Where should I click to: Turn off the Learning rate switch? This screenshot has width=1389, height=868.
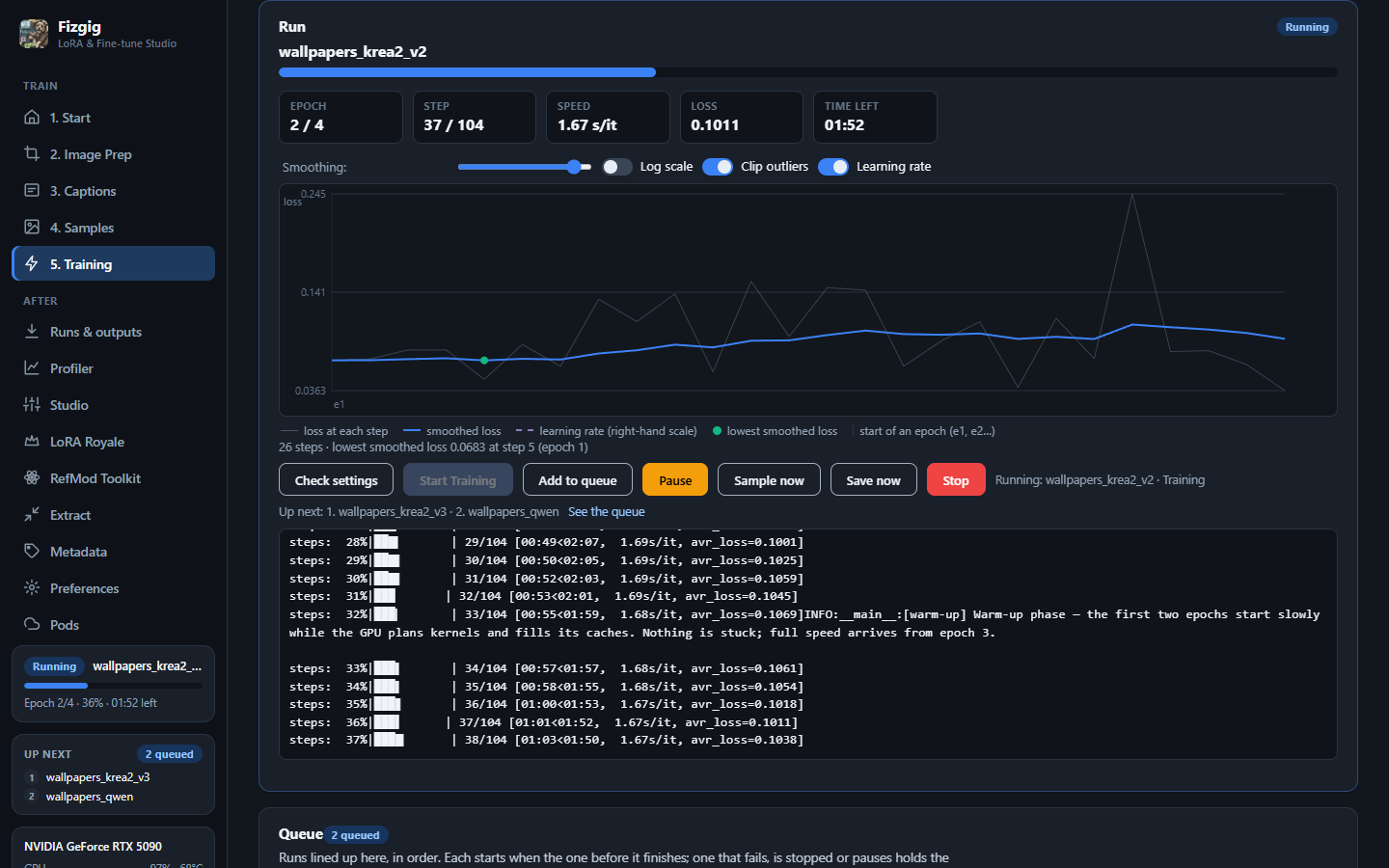coord(833,167)
